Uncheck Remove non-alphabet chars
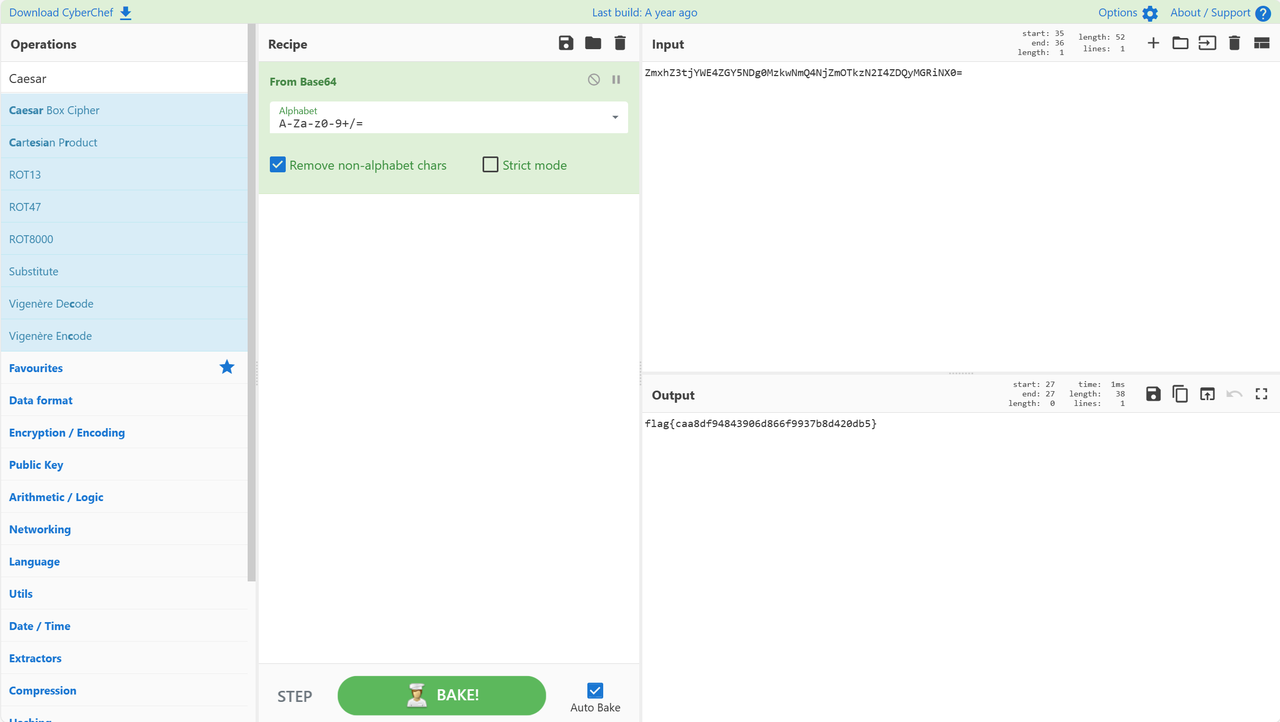This screenshot has height=722, width=1280. click(x=278, y=165)
